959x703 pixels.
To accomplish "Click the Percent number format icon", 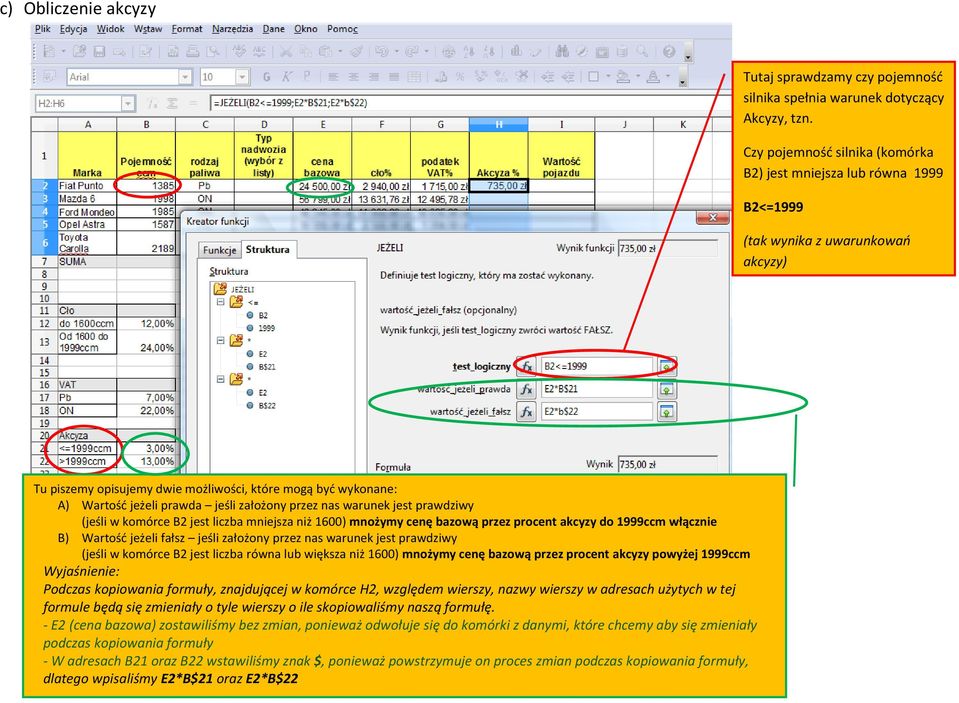I will point(460,76).
